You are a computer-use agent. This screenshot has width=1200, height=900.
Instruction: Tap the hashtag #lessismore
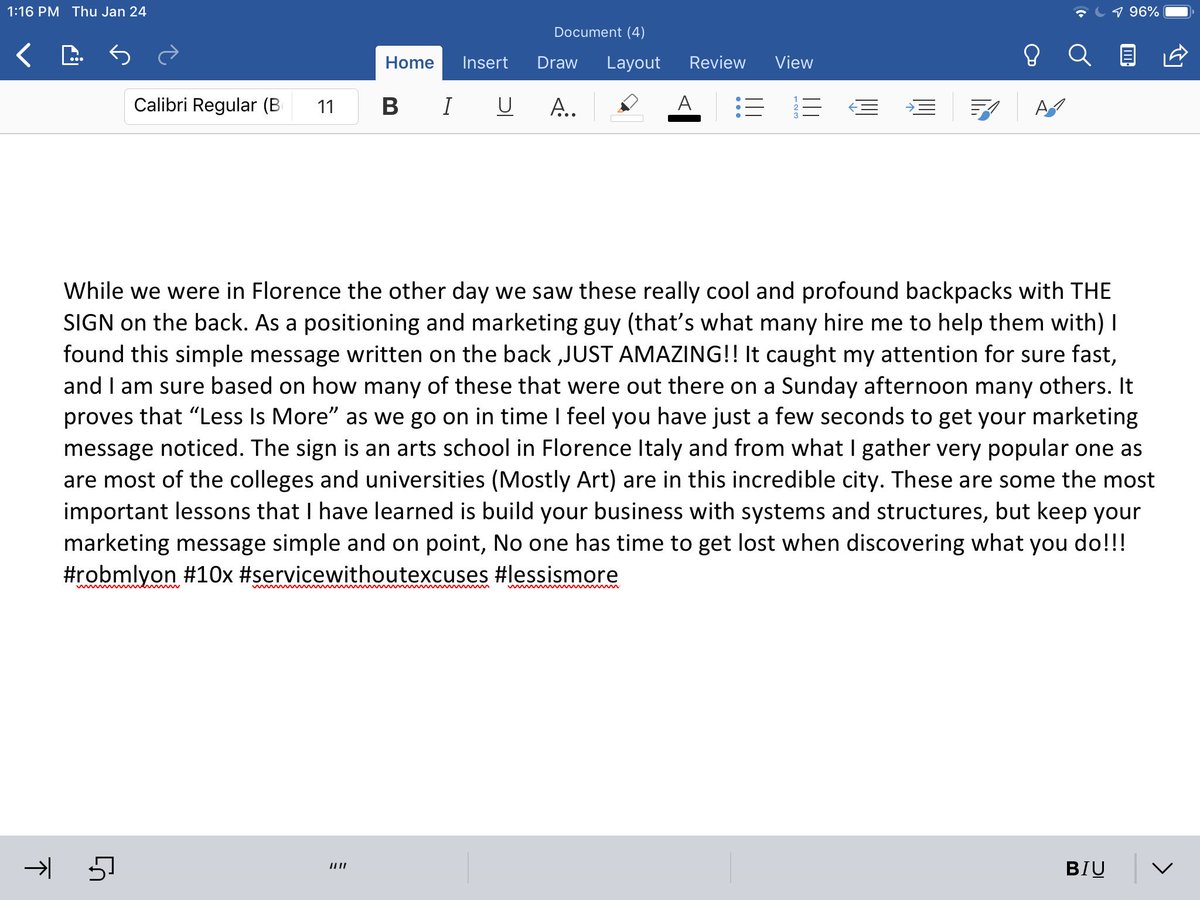tap(556, 576)
